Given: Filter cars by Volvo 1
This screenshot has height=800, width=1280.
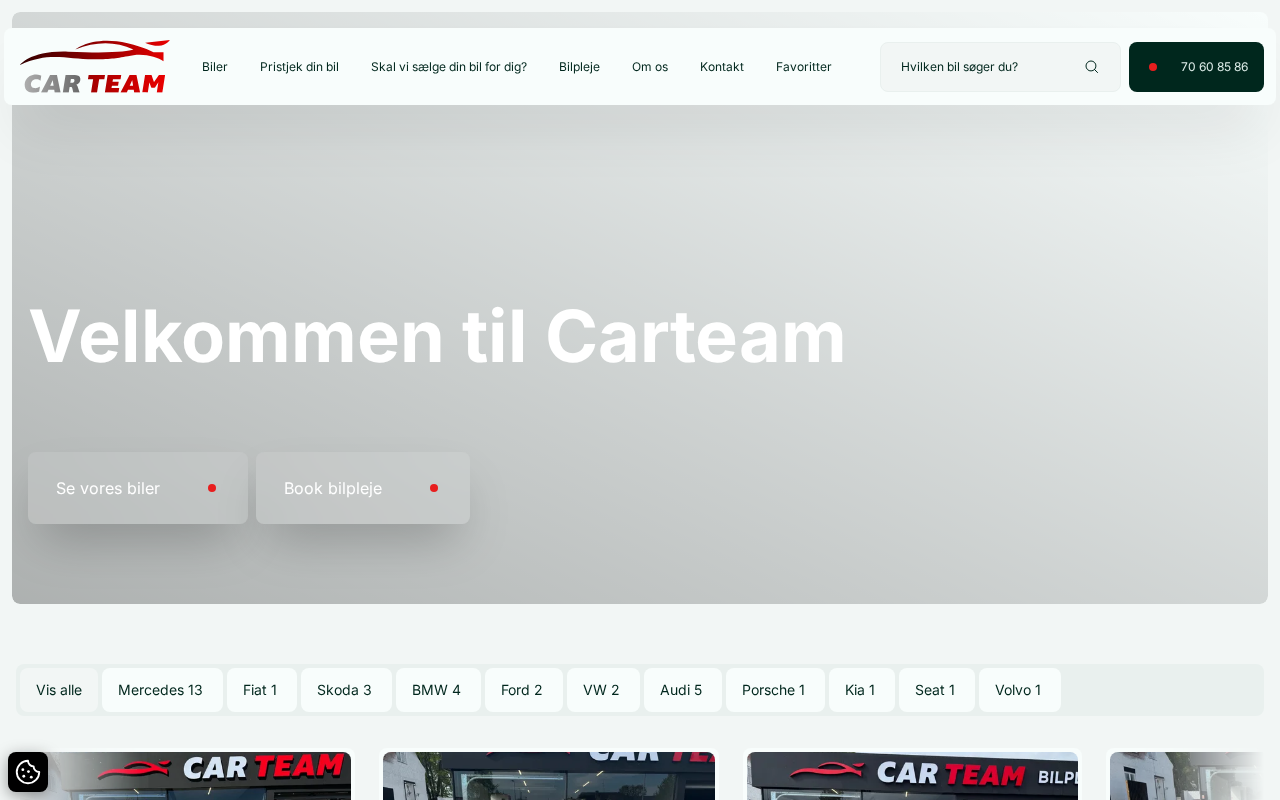Looking at the screenshot, I should pyautogui.click(x=1020, y=690).
